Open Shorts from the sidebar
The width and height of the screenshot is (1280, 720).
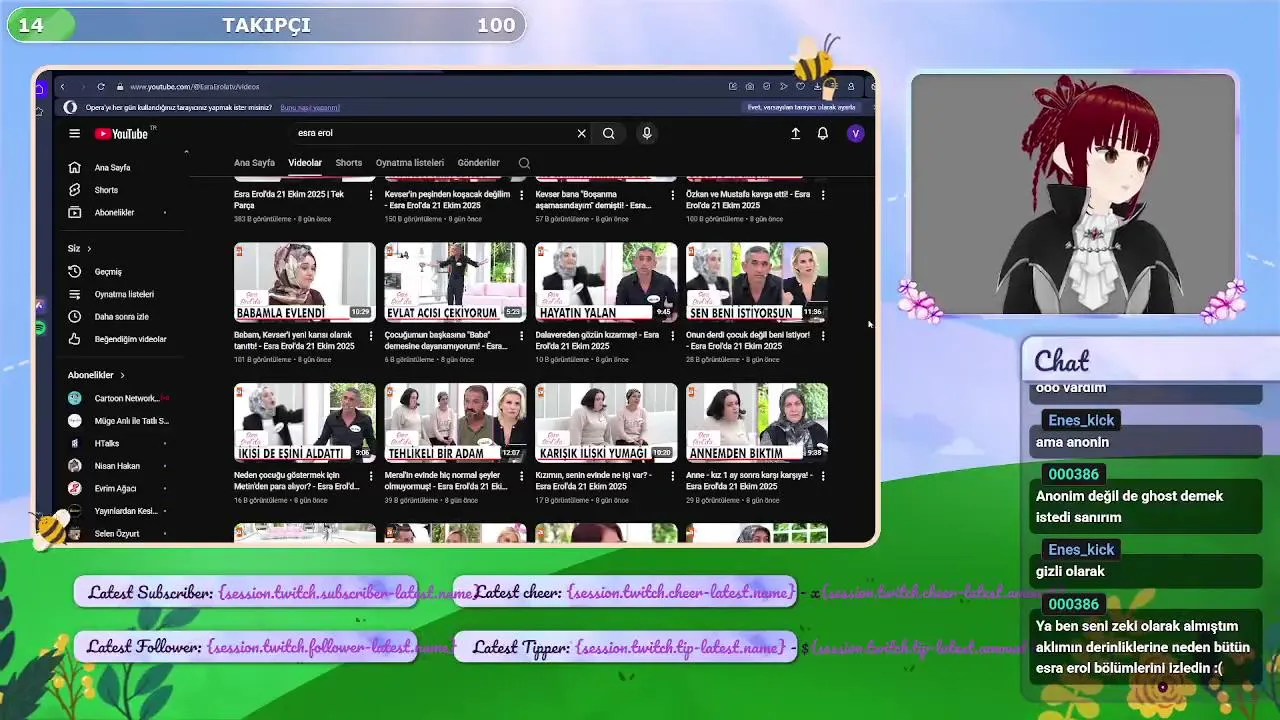106,190
